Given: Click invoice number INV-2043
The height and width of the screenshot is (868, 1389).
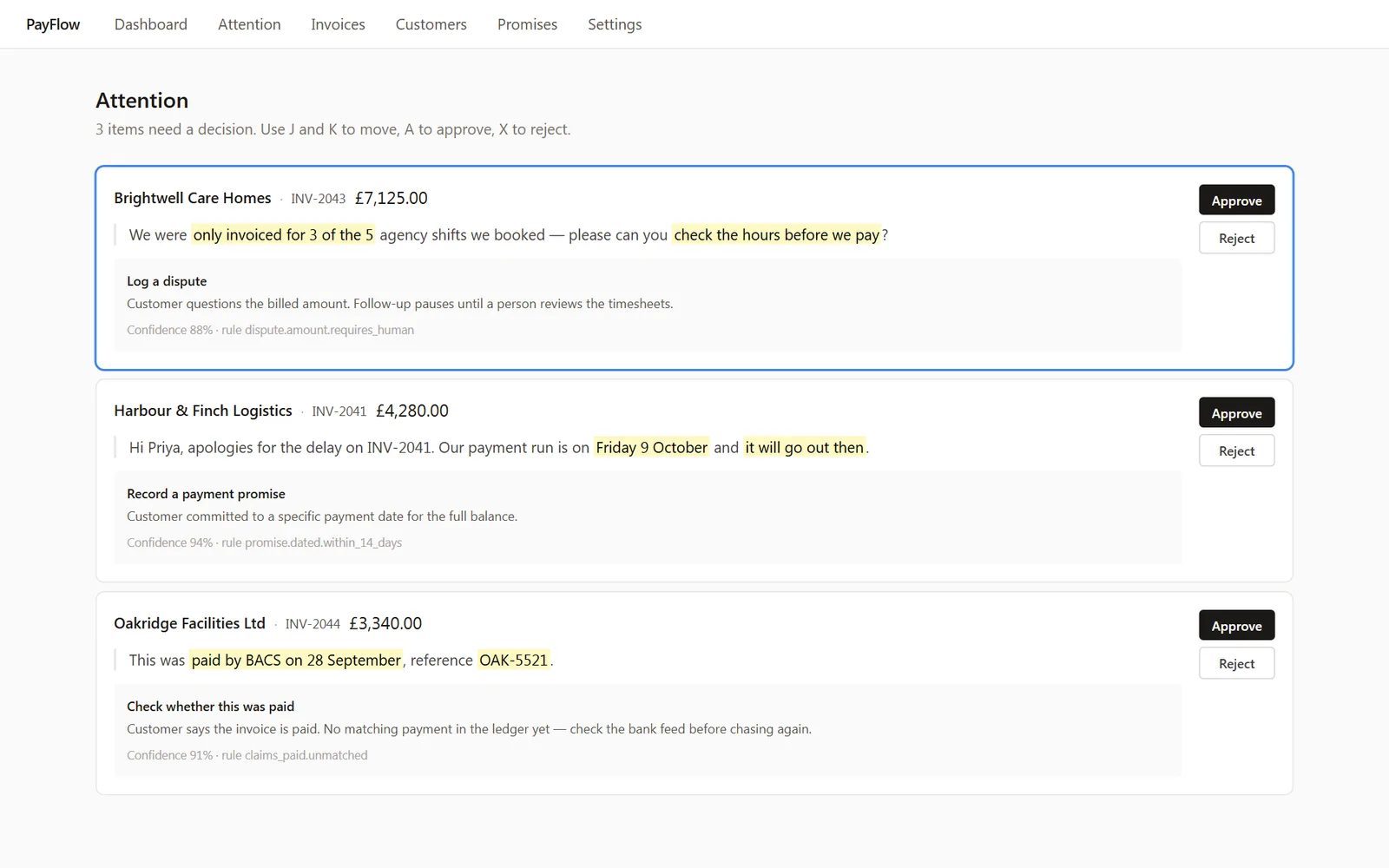Looking at the screenshot, I should click(318, 199).
